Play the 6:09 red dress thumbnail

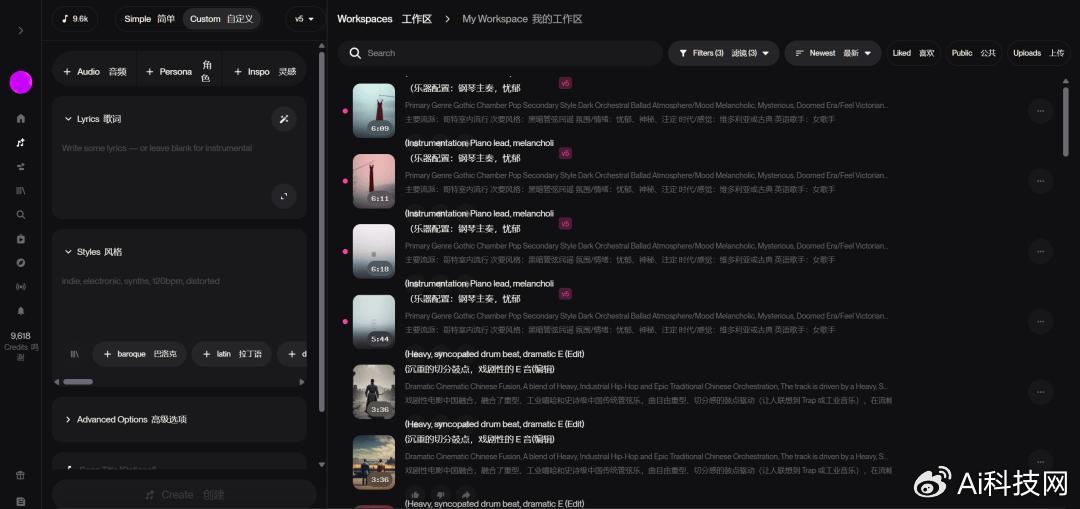[x=374, y=111]
